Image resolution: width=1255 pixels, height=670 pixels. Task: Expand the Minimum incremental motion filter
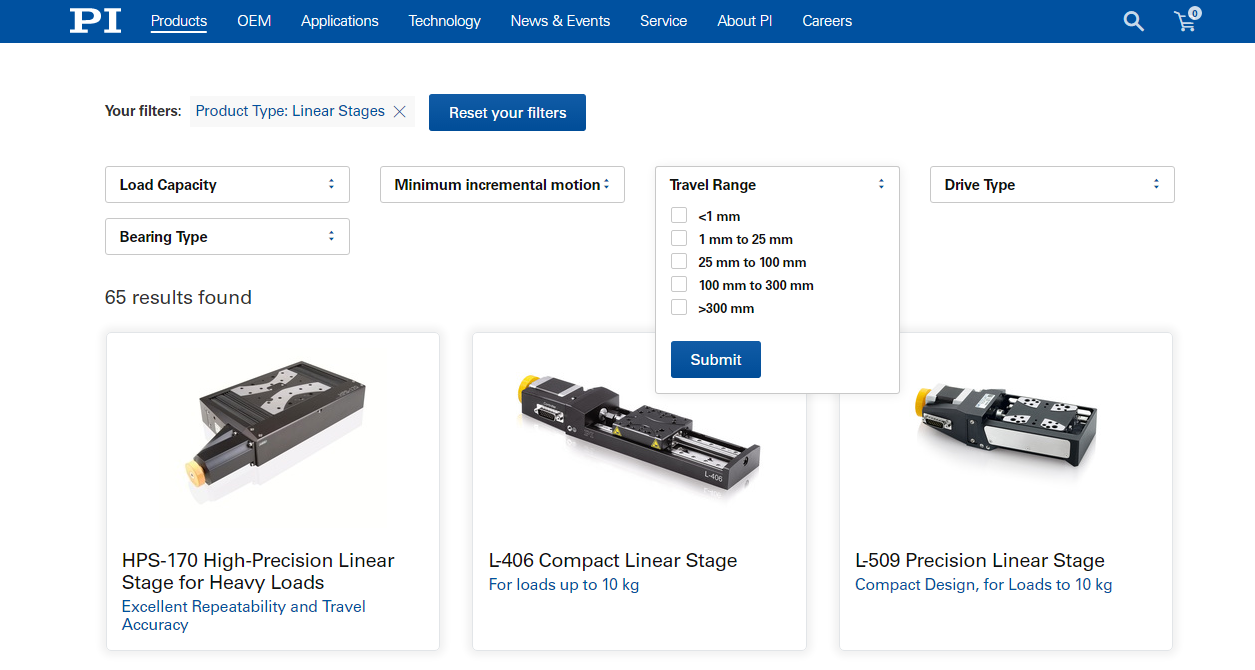502,184
